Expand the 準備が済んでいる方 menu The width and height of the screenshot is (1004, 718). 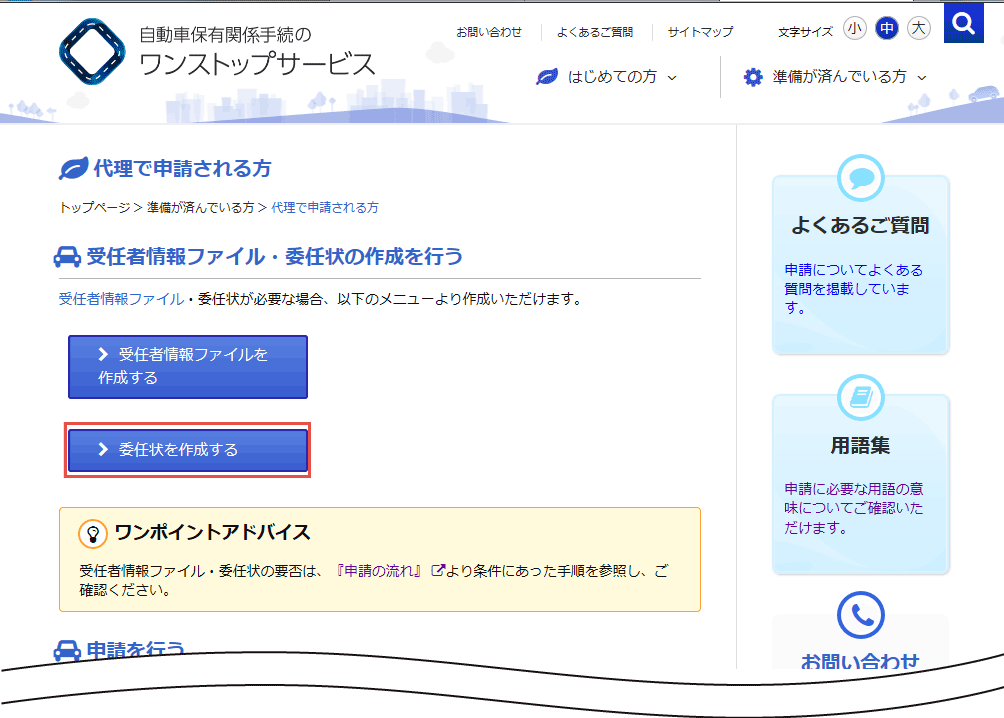click(x=835, y=77)
